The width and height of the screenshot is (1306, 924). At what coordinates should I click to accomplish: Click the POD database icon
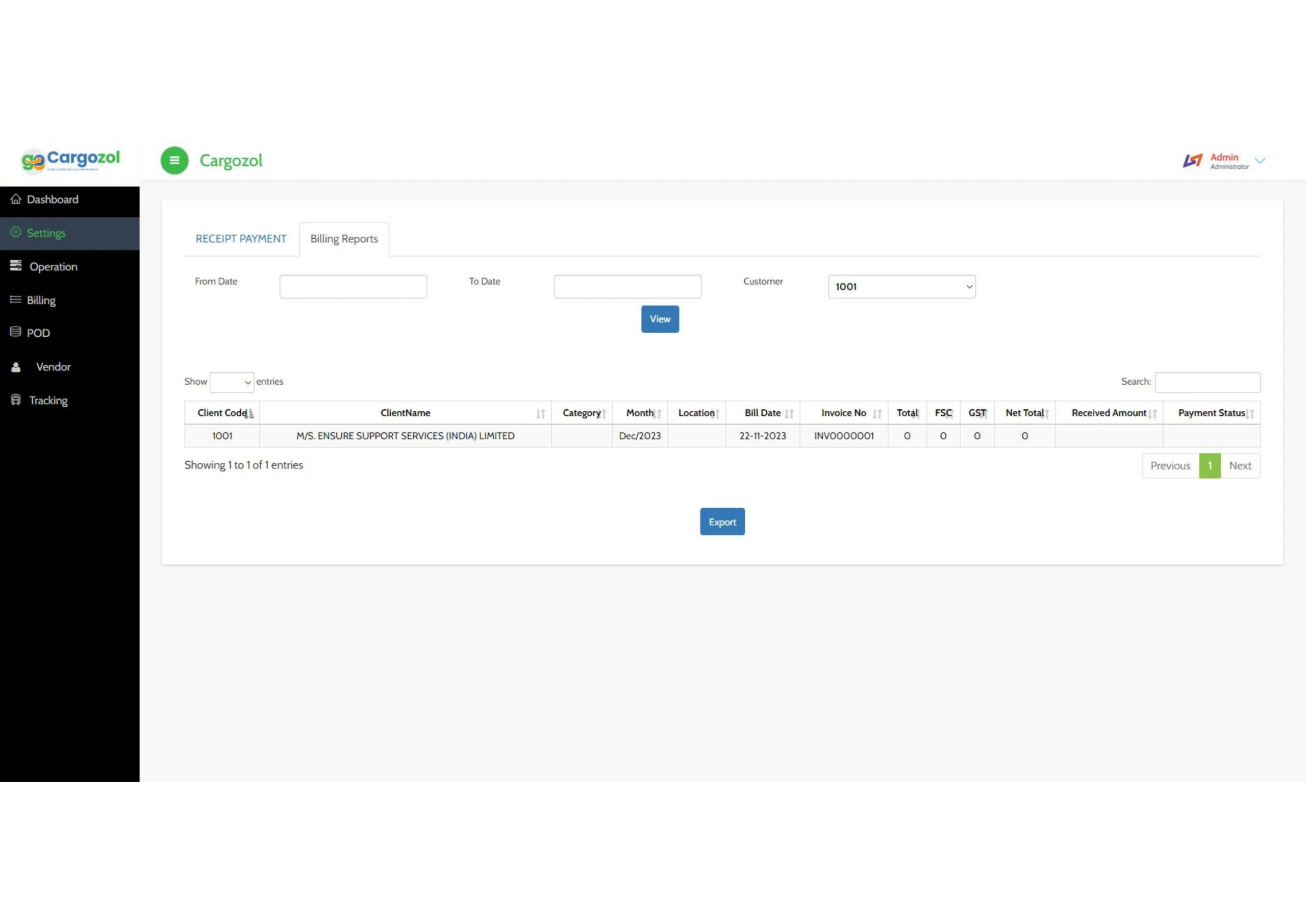click(16, 332)
